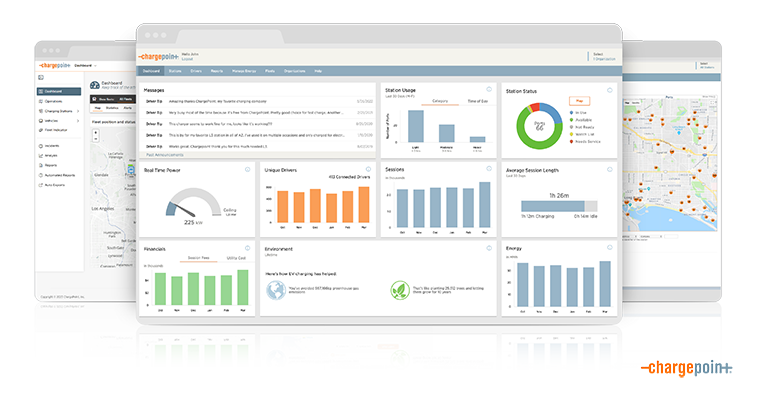Click the Unique Drivers widget settings icon

(x=368, y=169)
